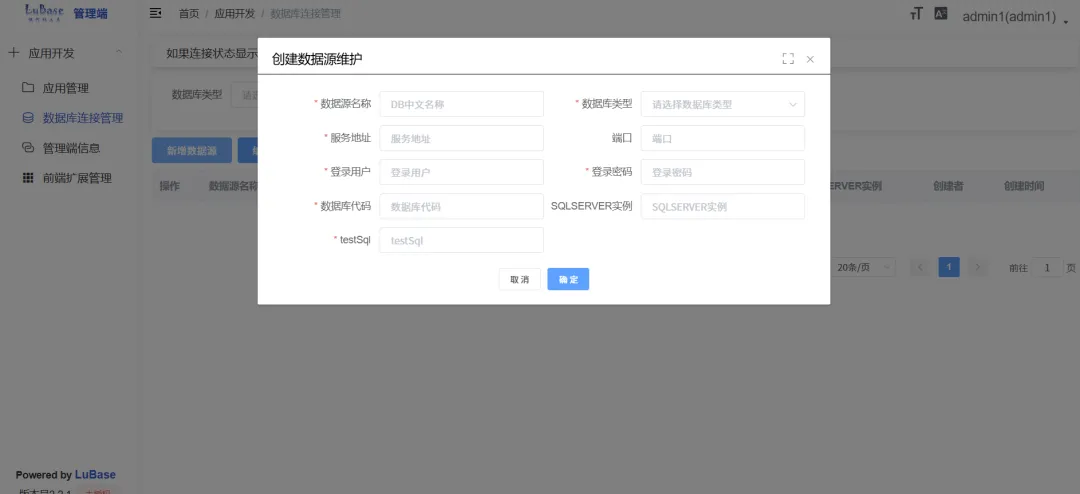Screen dimensions: 1080x494
Task: Focus the SQLSERVER实例 input field
Action: point(723,206)
